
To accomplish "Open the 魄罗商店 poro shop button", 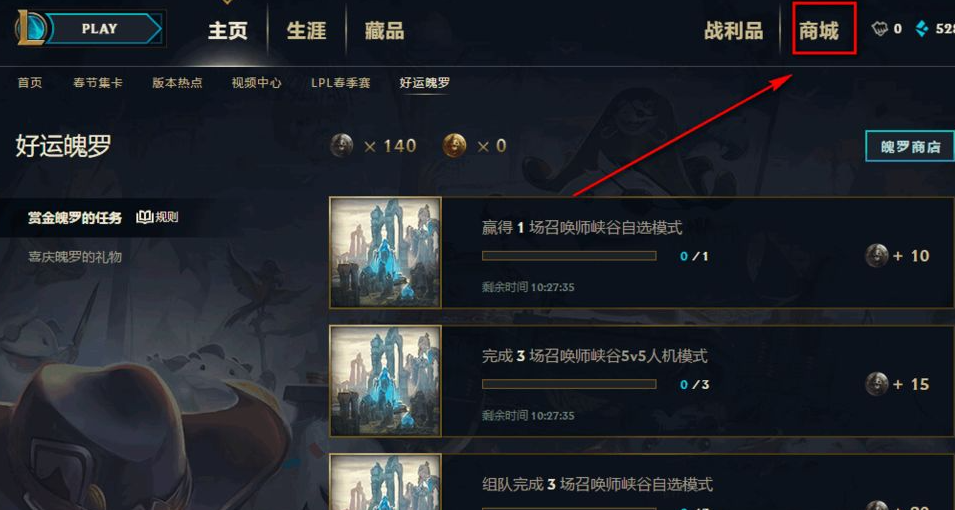I will pos(910,146).
